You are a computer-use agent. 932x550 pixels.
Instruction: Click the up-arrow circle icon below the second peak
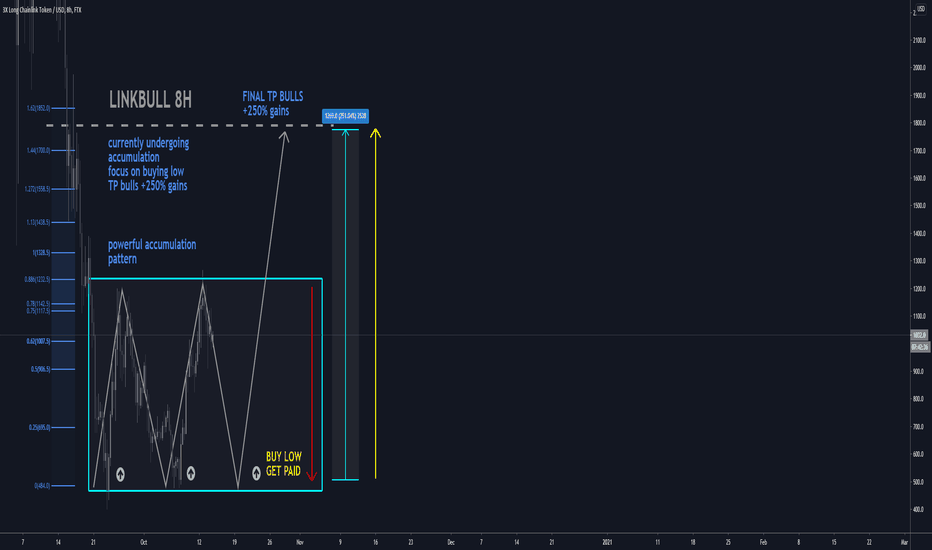tap(191, 473)
